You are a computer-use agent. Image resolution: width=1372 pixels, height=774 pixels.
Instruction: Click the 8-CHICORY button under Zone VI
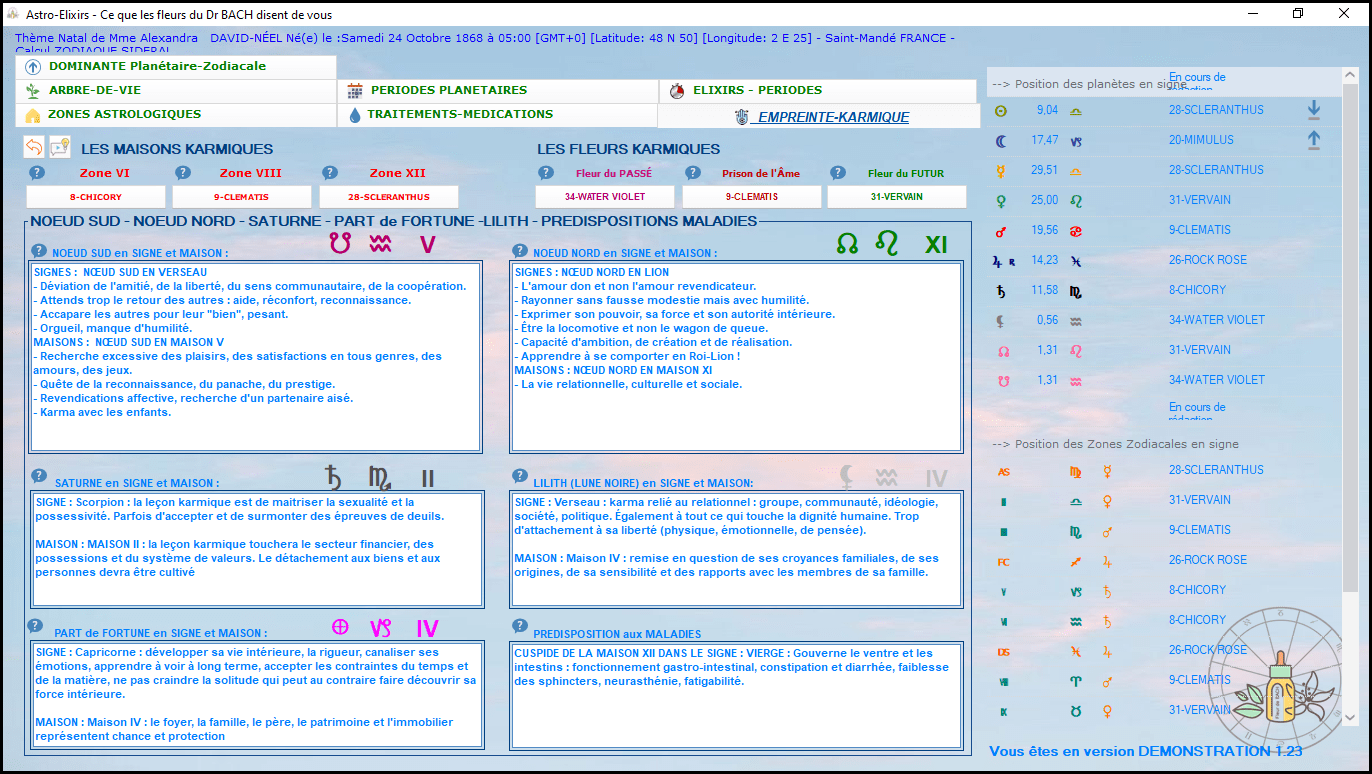pos(95,197)
